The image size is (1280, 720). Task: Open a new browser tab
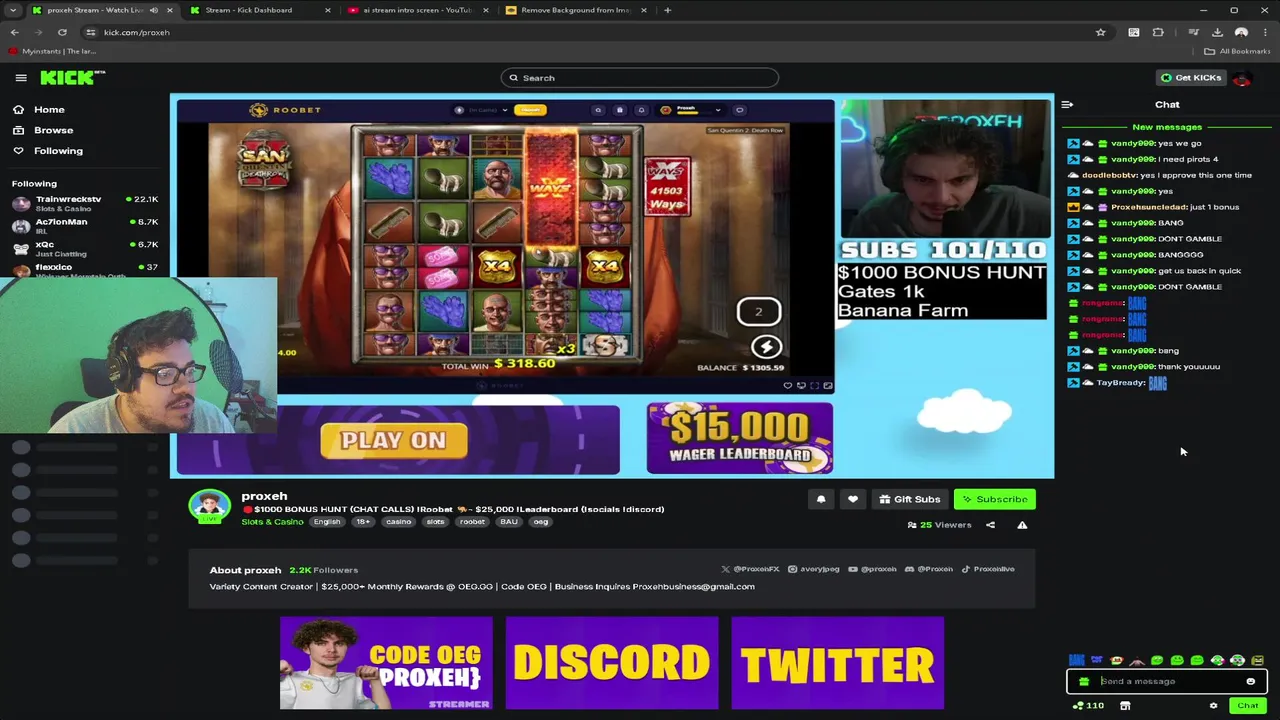click(668, 10)
